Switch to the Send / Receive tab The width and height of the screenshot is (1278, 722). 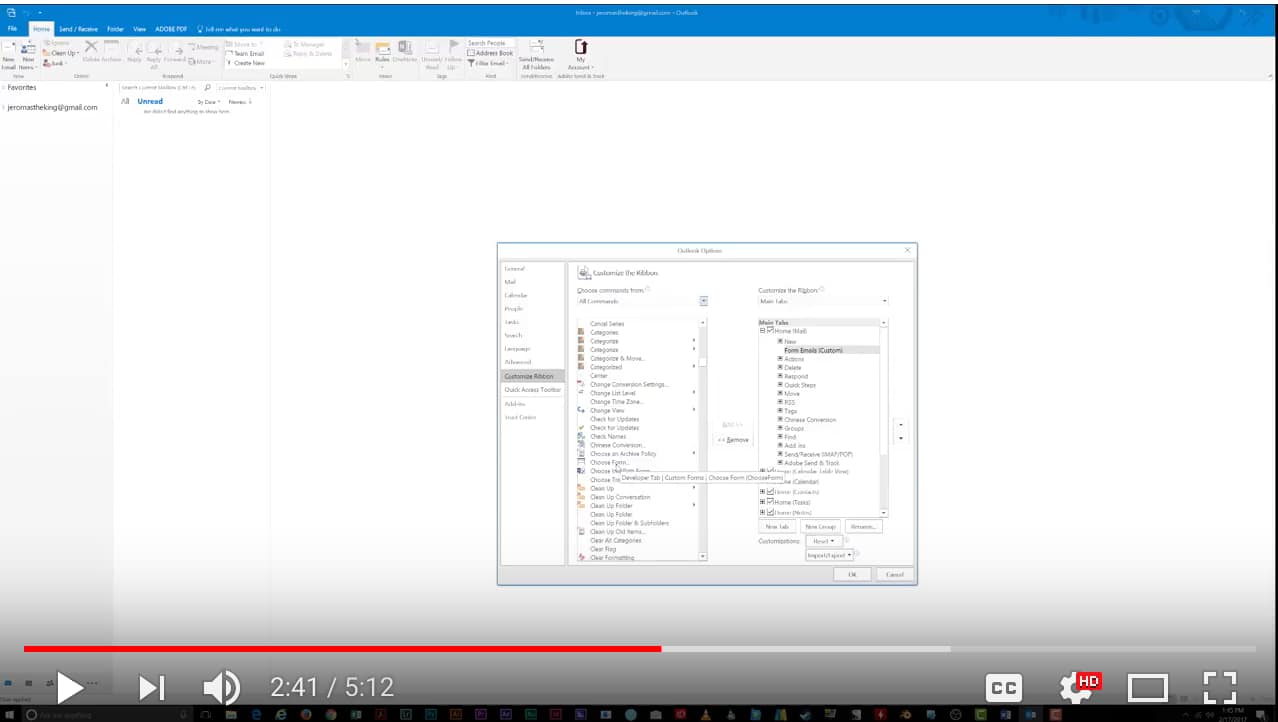tap(80, 29)
